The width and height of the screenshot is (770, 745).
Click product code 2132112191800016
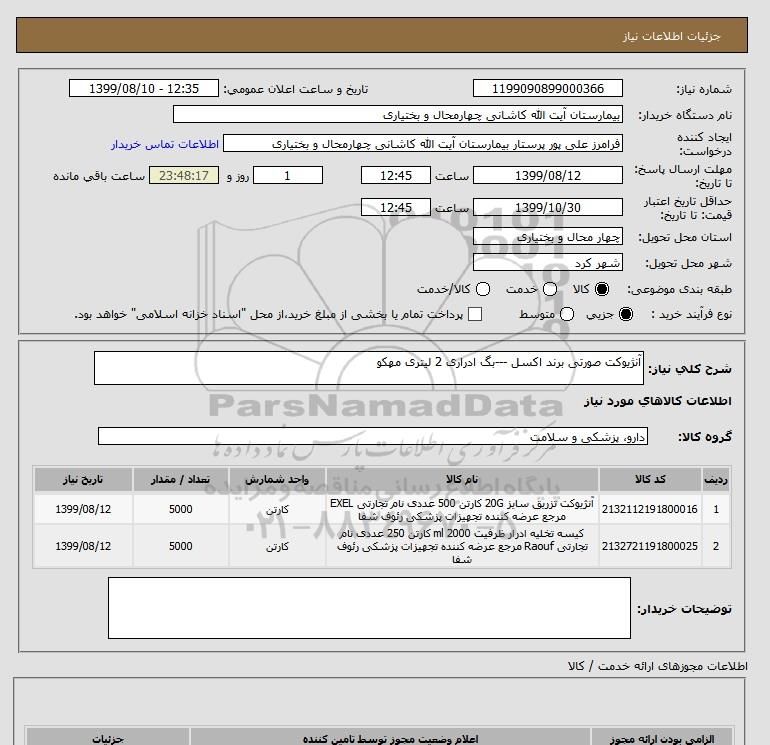[650, 509]
